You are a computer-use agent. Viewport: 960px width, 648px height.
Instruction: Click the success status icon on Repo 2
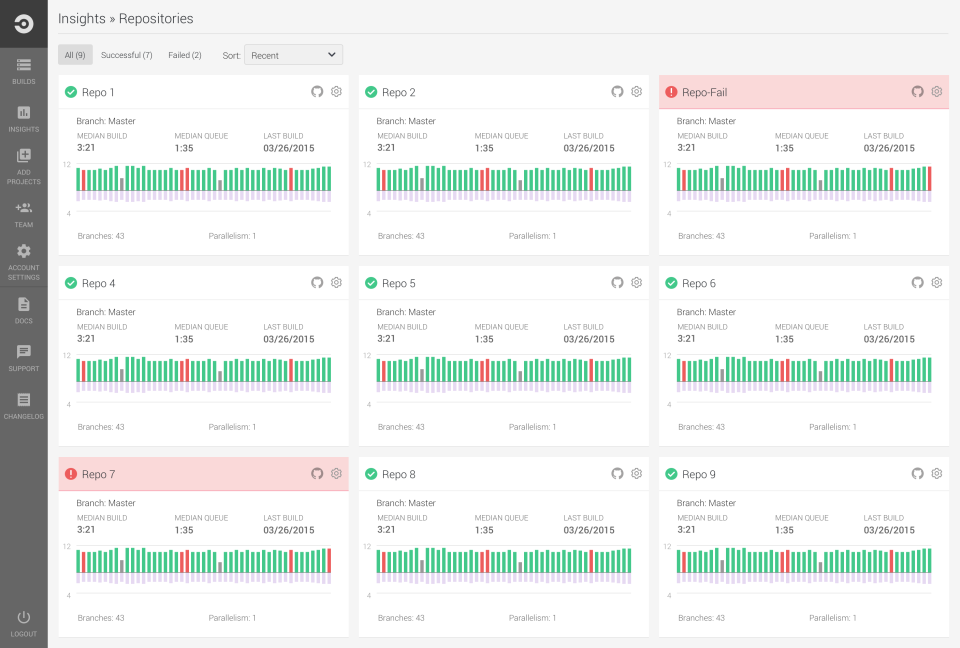coord(371,91)
